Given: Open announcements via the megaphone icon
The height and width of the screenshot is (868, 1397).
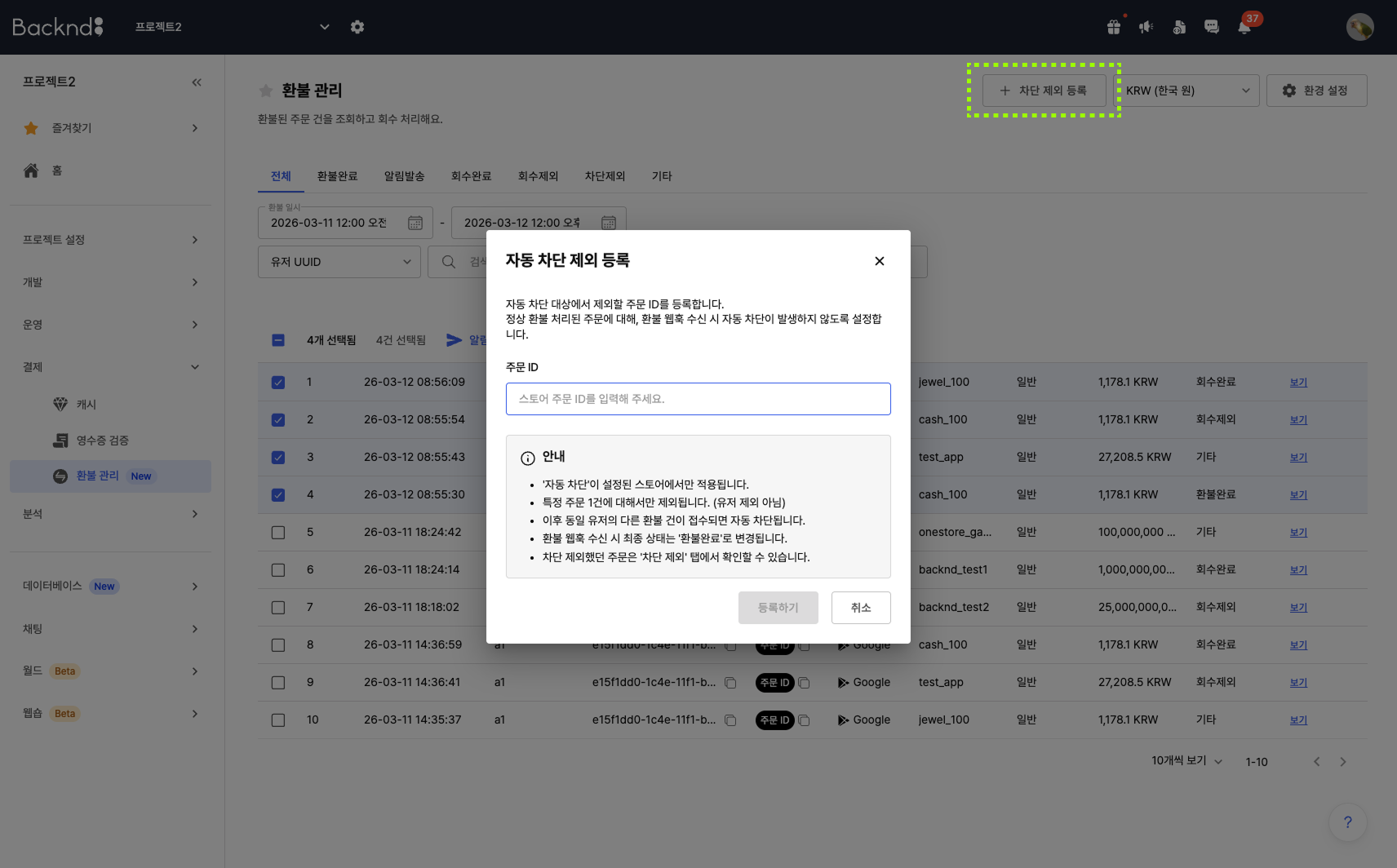Looking at the screenshot, I should pos(1146,27).
